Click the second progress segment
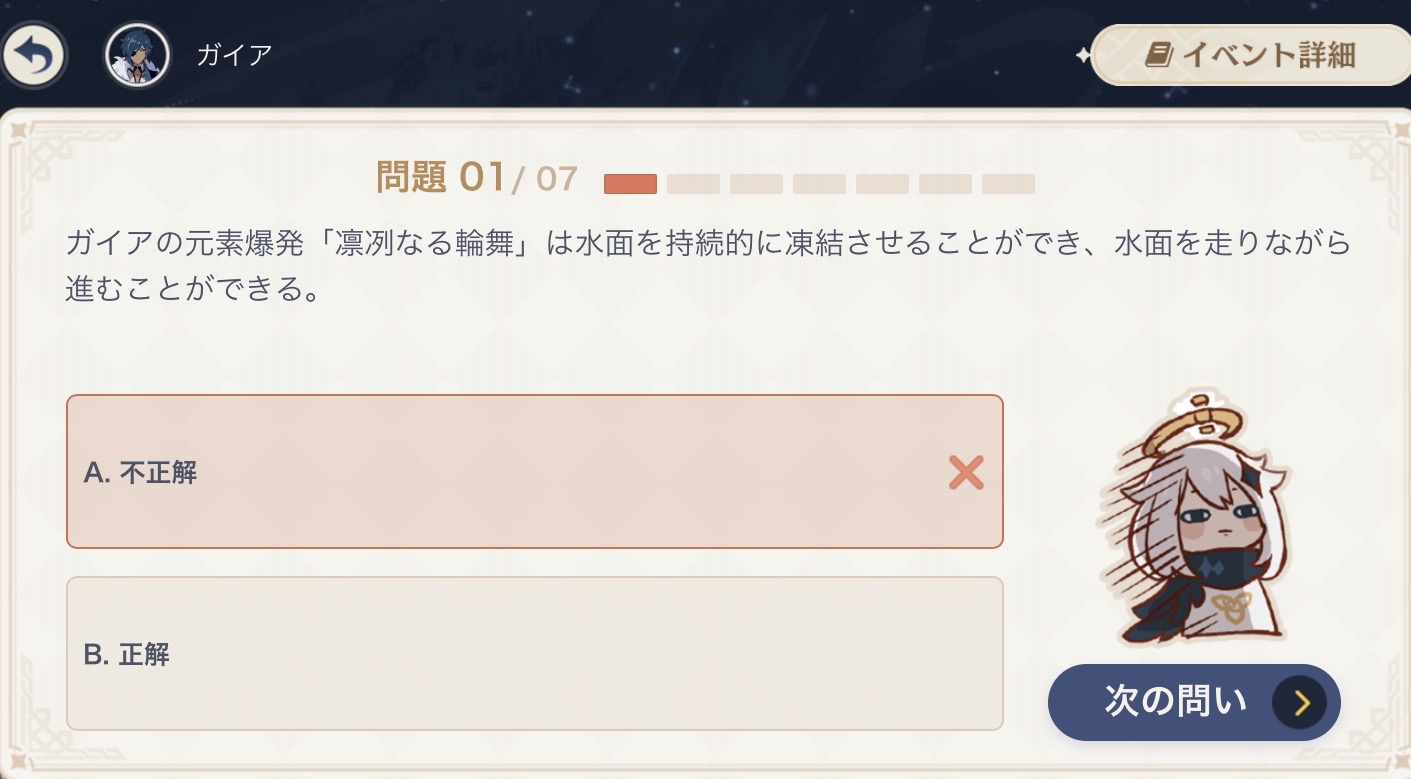The image size is (1411, 779). click(x=693, y=184)
